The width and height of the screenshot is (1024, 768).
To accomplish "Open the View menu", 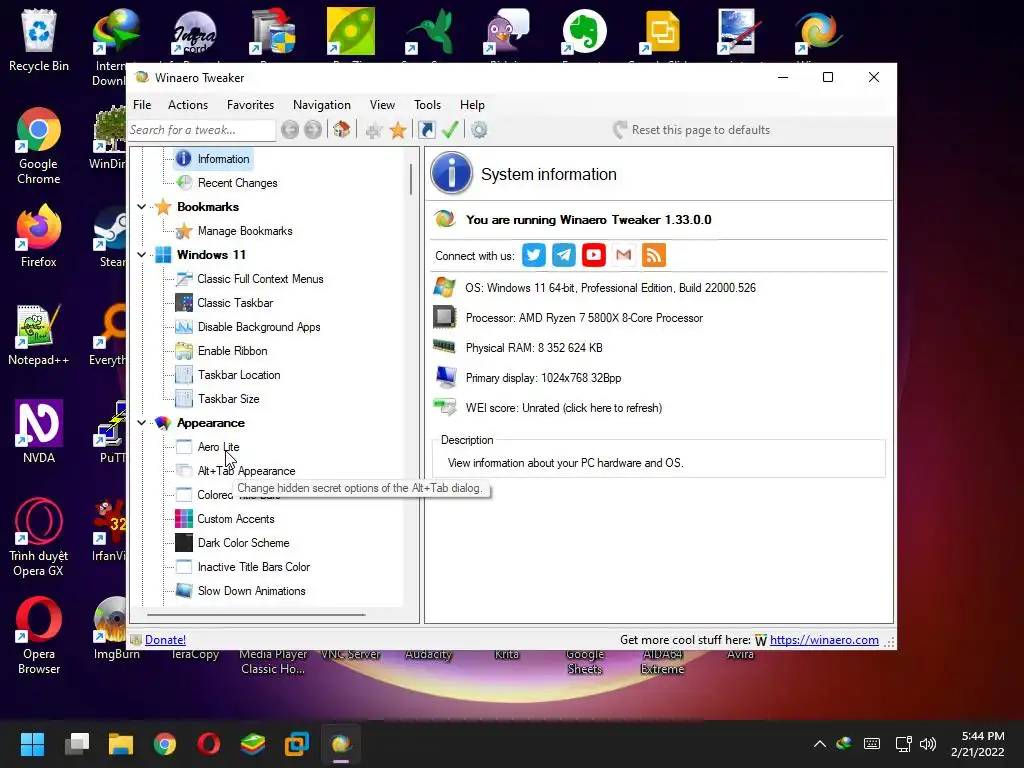I will [x=382, y=104].
